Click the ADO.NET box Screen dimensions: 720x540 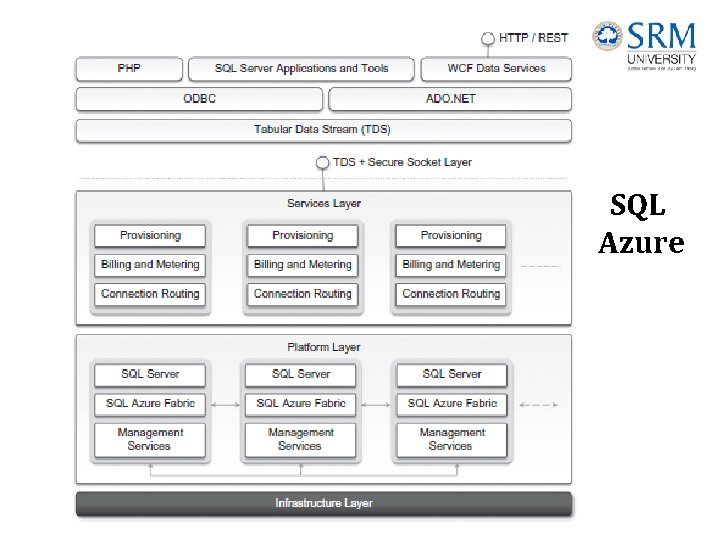point(450,99)
